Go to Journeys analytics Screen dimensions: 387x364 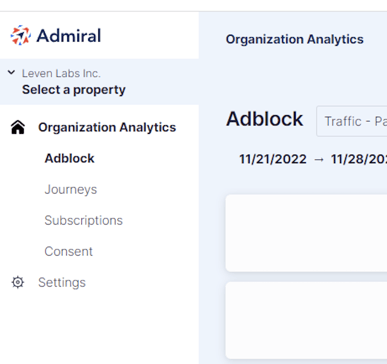point(71,189)
